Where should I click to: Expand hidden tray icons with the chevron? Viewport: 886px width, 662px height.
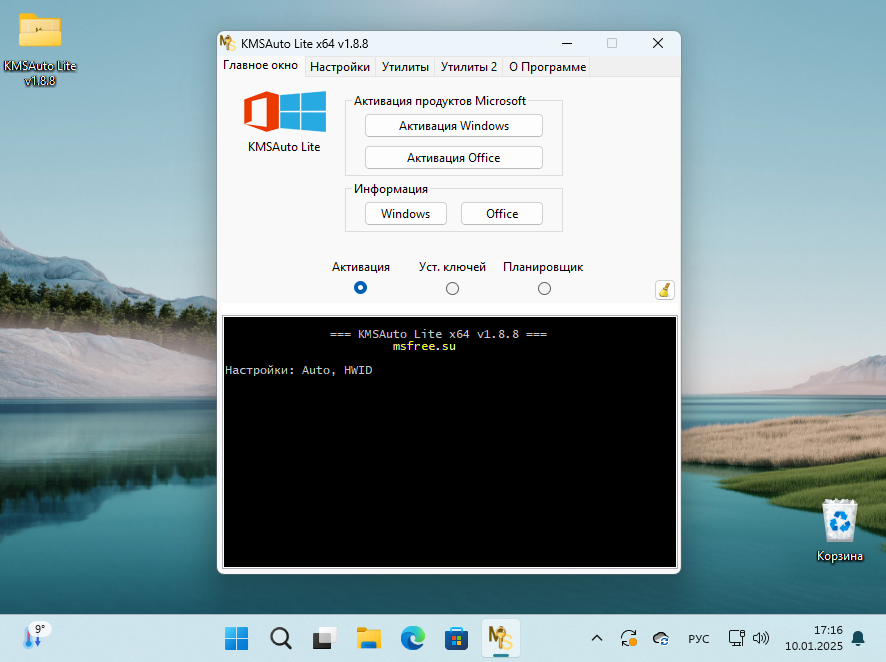[x=597, y=638]
